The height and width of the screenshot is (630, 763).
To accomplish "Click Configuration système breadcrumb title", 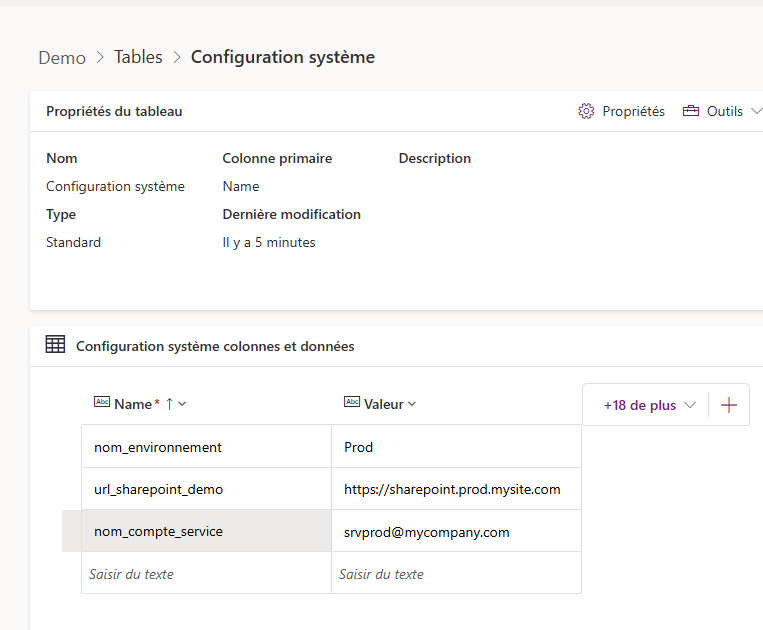I will coord(283,57).
